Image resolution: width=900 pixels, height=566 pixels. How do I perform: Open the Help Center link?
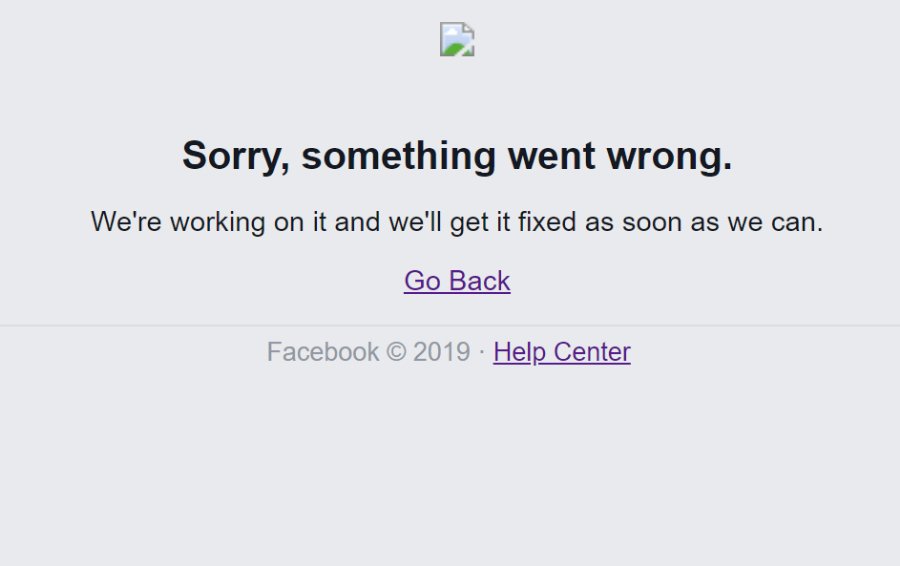click(x=561, y=352)
